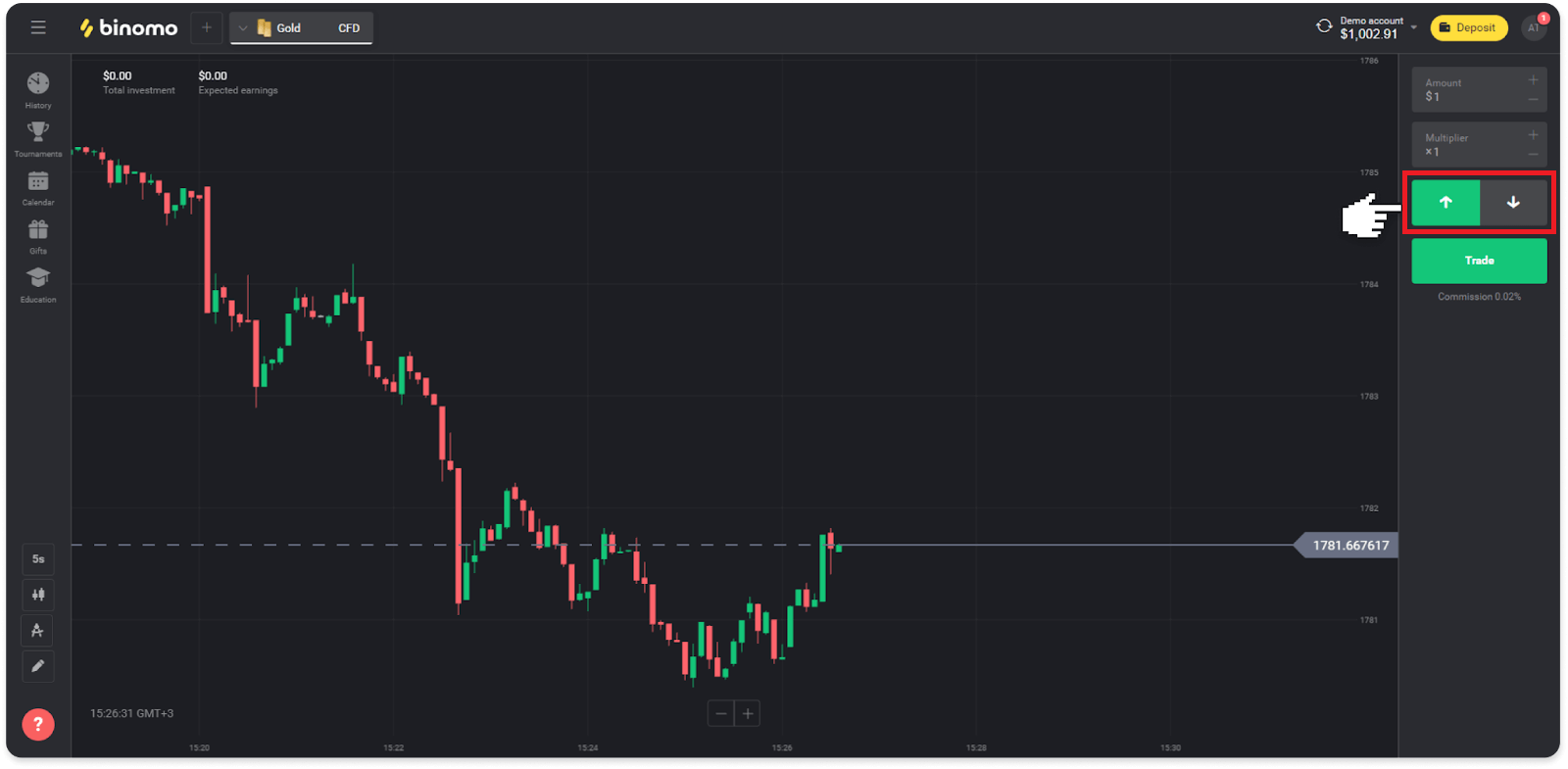Select the down direction arrow
The image size is (1568, 769).
[1513, 203]
